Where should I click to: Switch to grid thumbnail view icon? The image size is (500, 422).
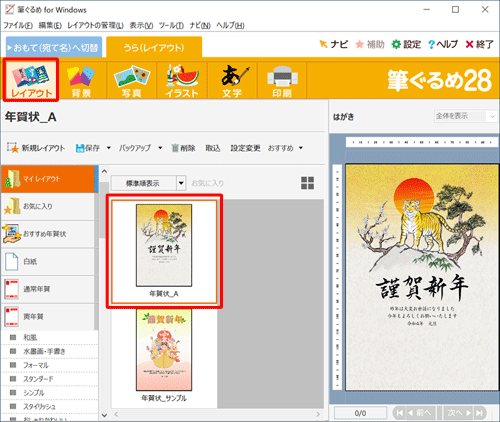pos(307,183)
